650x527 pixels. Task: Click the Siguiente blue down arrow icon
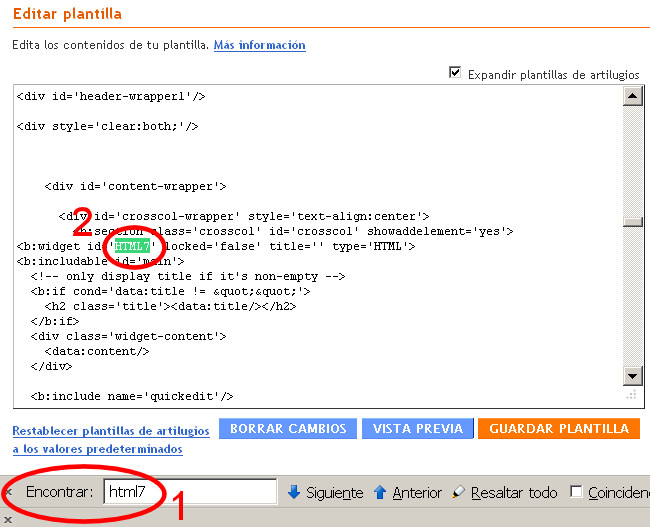click(x=294, y=492)
